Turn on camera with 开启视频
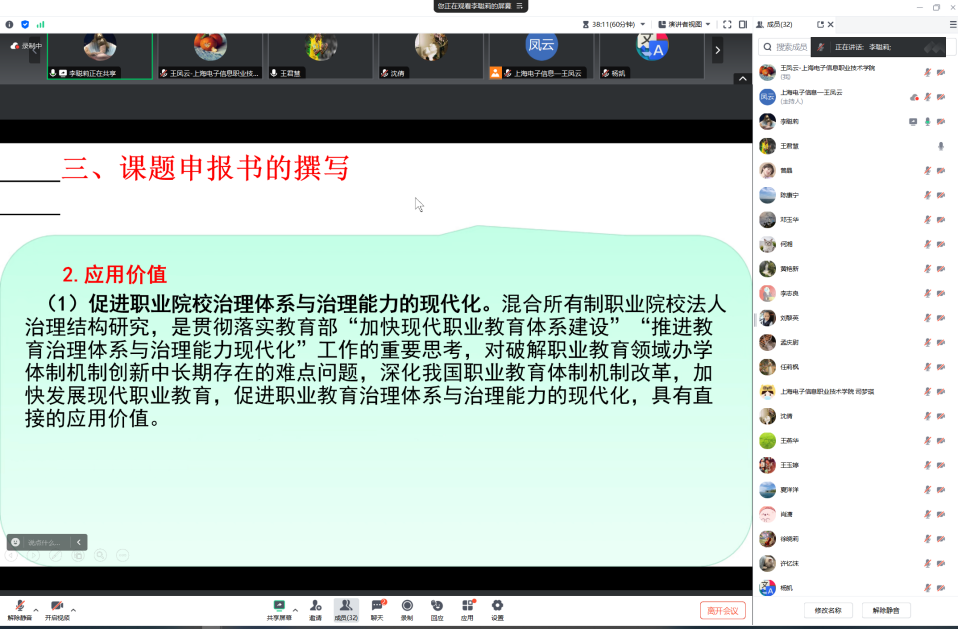The width and height of the screenshot is (958, 629). click(57, 607)
